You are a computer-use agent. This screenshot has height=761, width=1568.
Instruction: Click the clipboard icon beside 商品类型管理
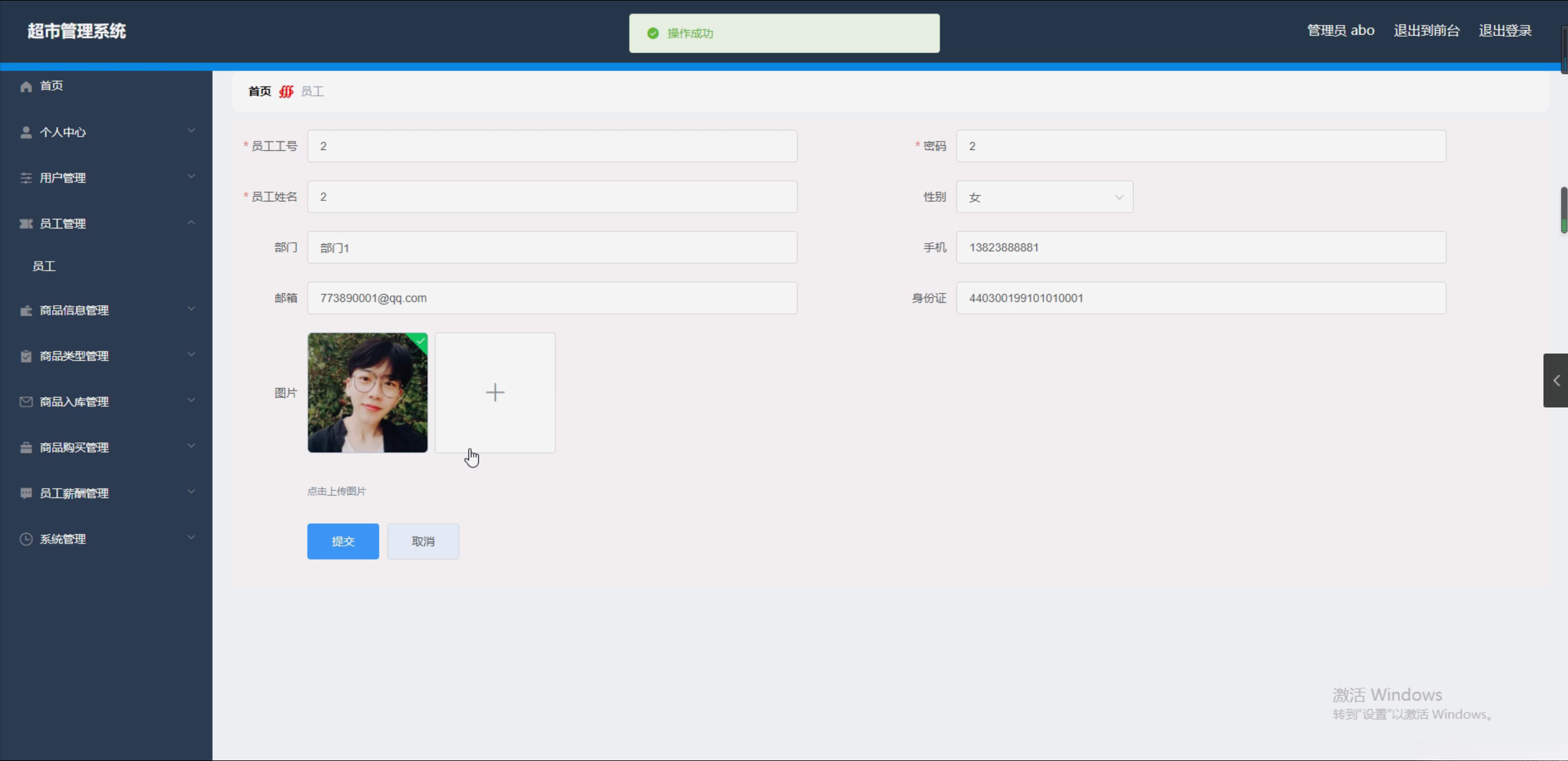click(x=26, y=356)
